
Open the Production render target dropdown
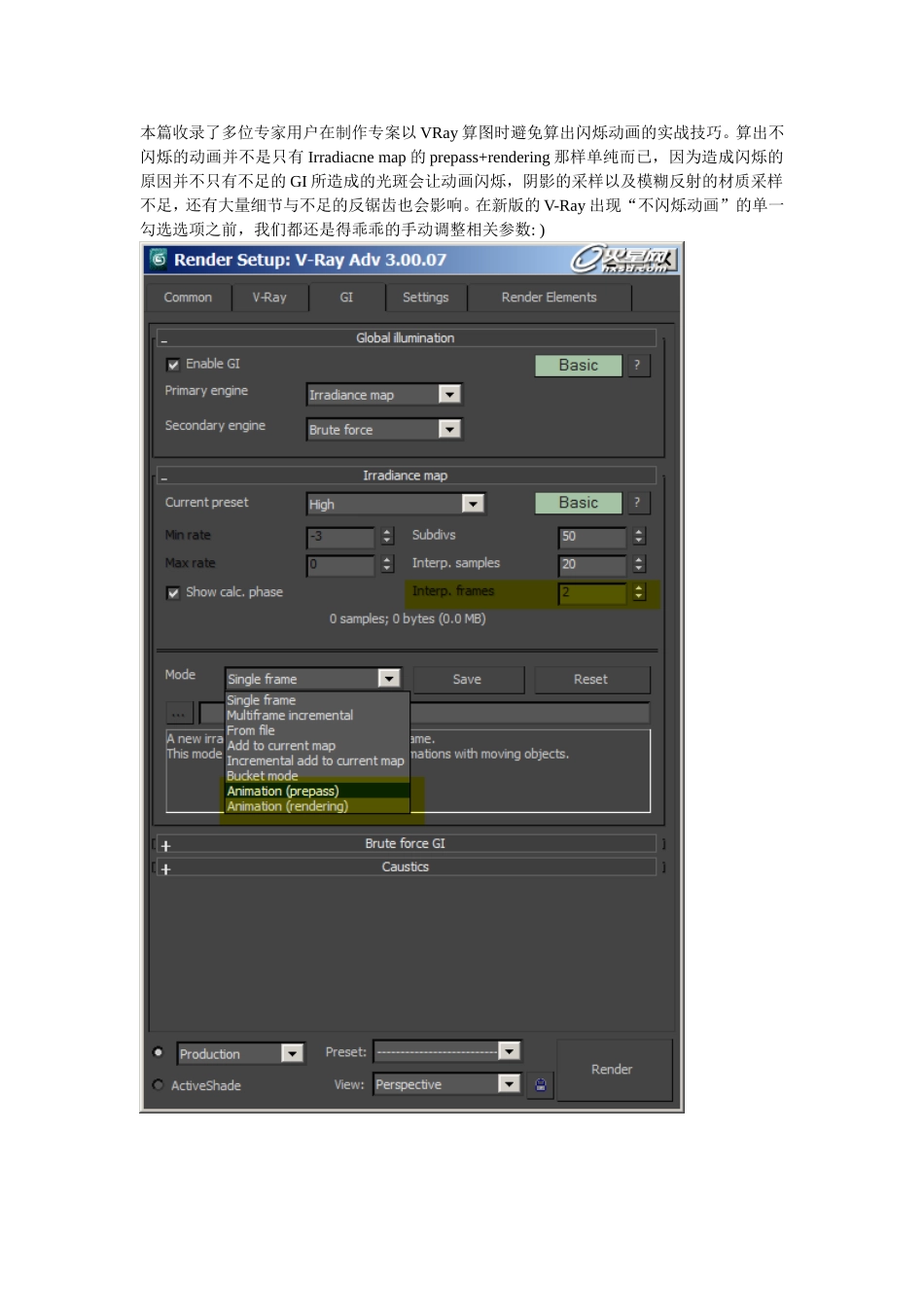[x=241, y=1053]
